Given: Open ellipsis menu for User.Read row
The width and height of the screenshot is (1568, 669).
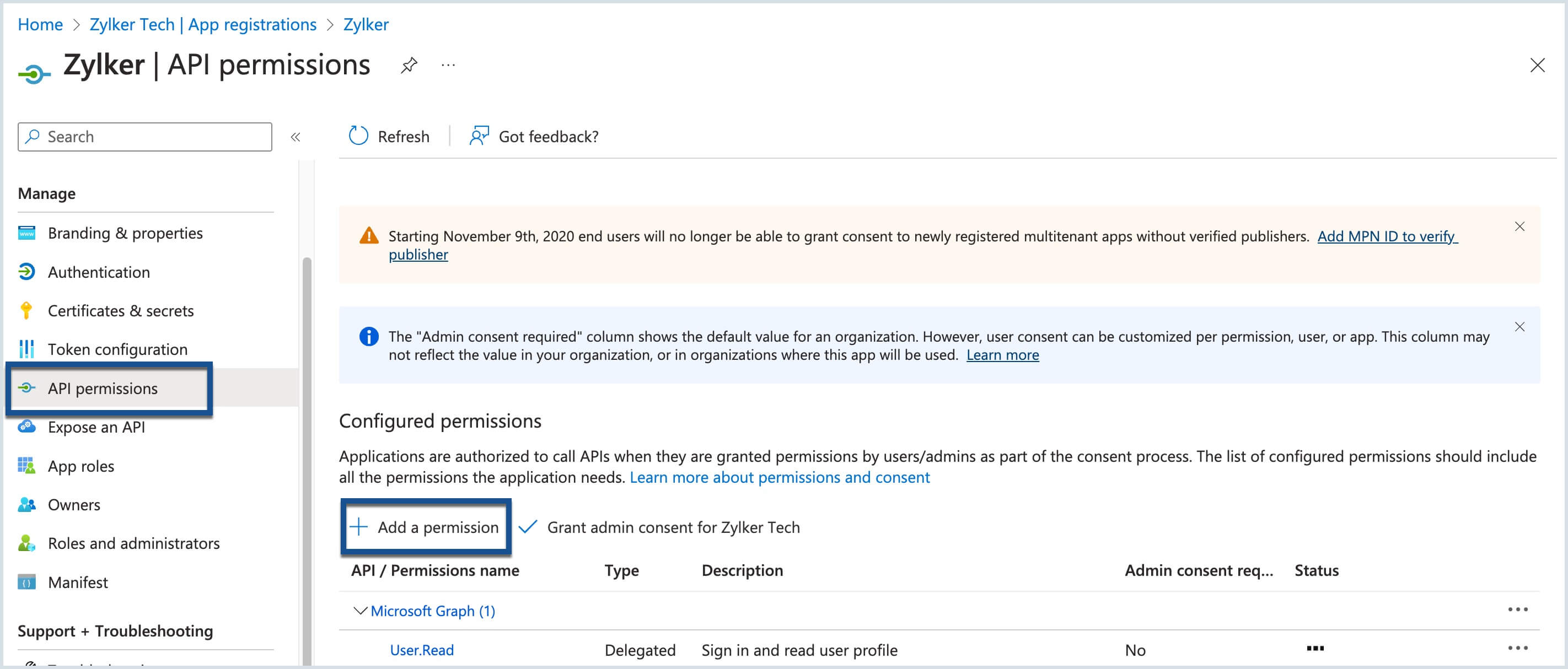Looking at the screenshot, I should tap(1517, 648).
